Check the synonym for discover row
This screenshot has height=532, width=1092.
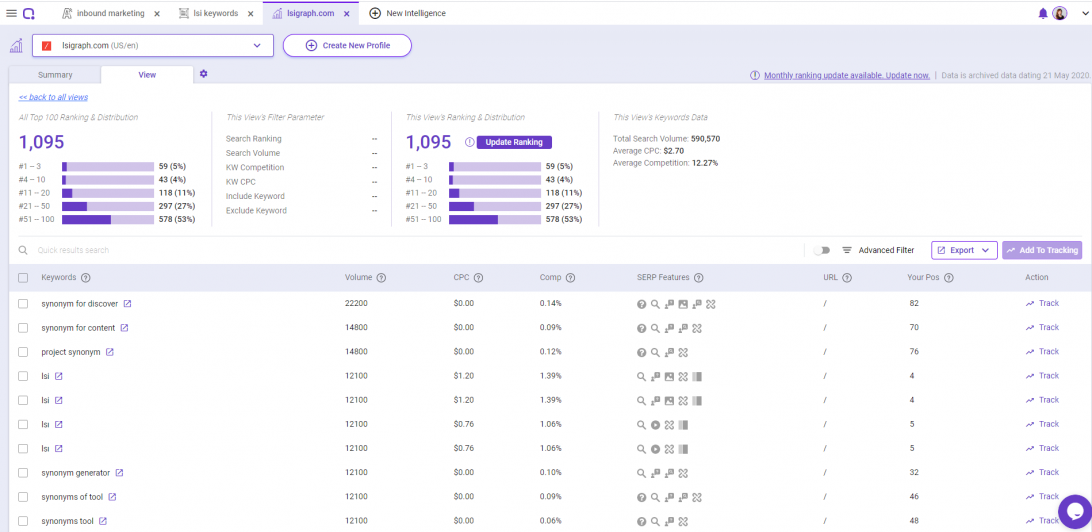(x=24, y=304)
